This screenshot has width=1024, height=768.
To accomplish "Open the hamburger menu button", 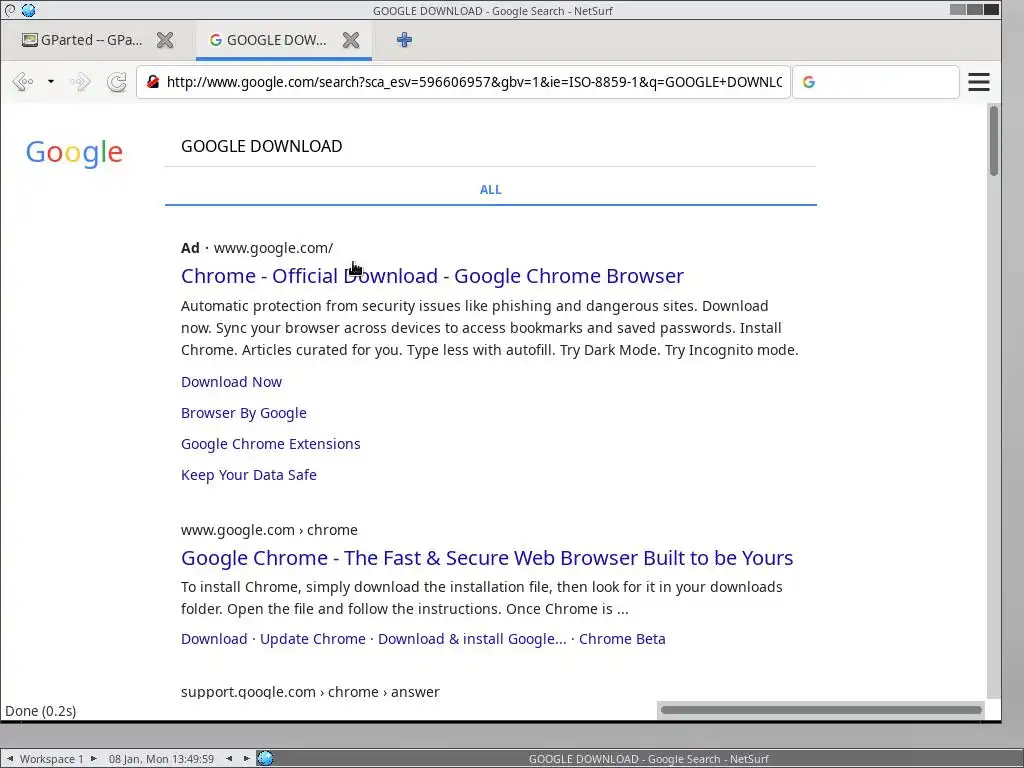I will click(x=978, y=82).
